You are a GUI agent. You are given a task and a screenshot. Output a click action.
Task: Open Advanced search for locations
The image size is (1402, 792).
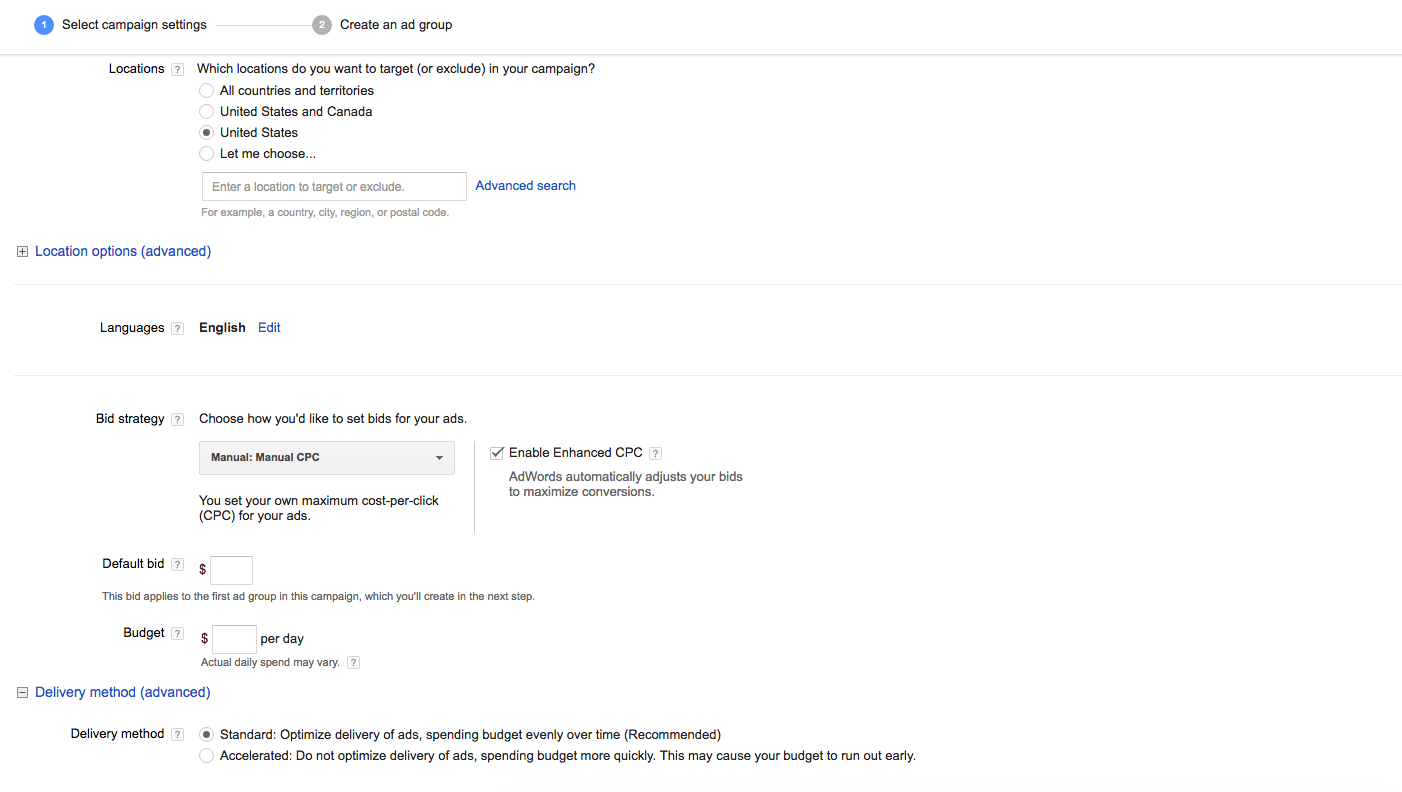[x=525, y=185]
